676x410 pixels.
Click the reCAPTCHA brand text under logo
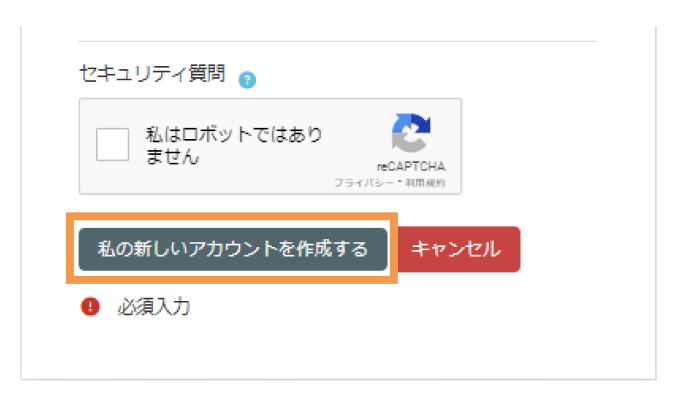411,166
